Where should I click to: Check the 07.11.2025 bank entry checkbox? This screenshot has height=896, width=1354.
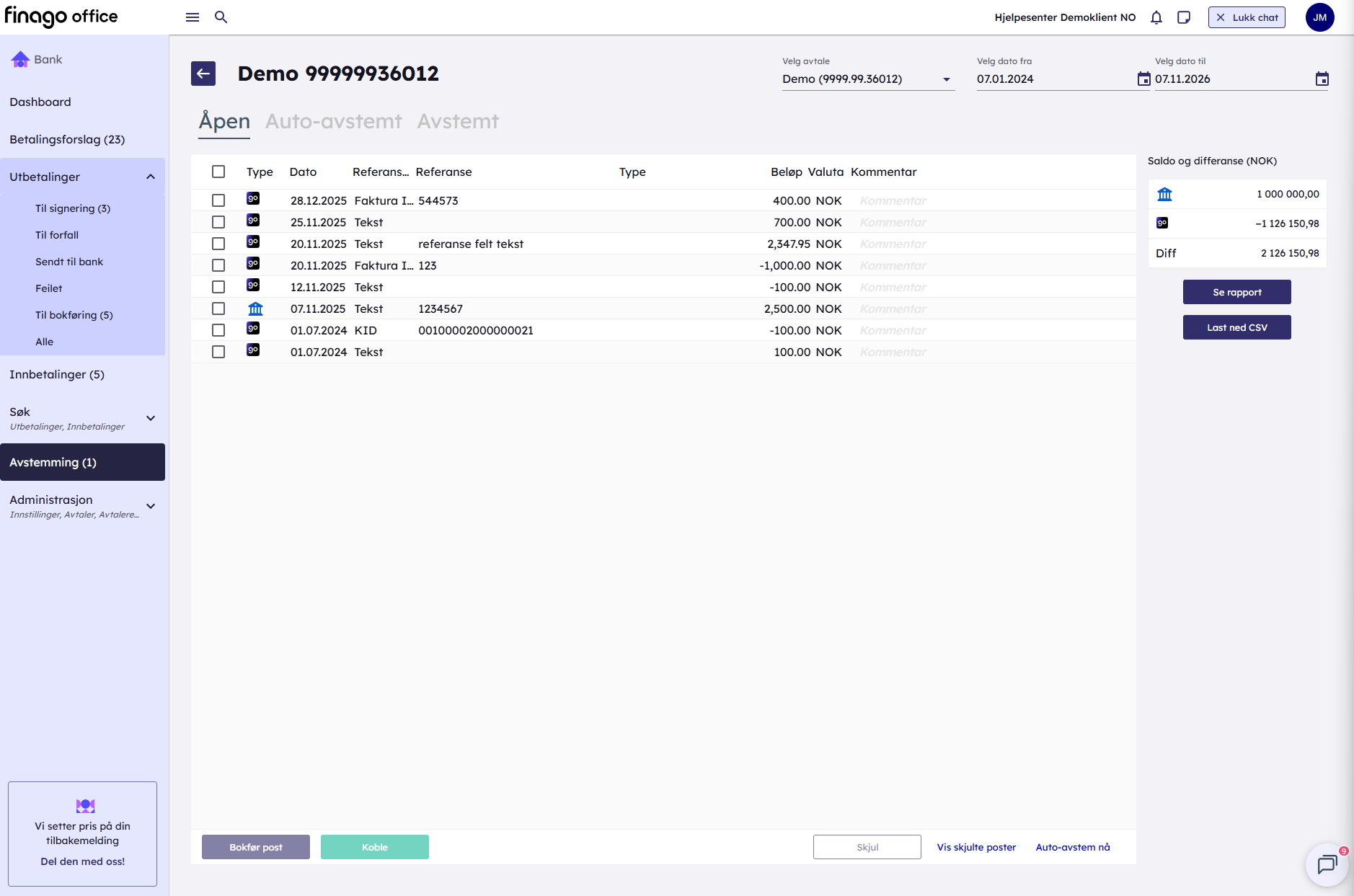pyautogui.click(x=218, y=309)
